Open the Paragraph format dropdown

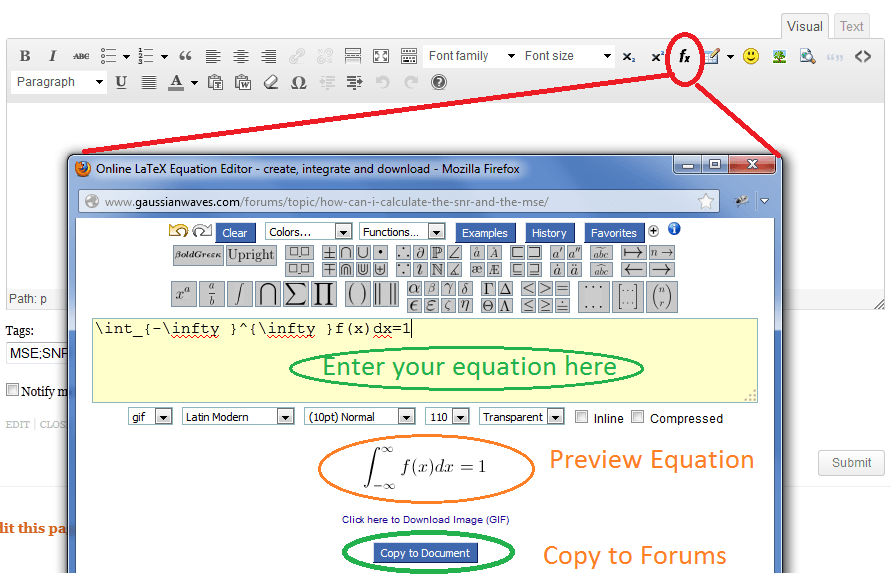tap(59, 82)
